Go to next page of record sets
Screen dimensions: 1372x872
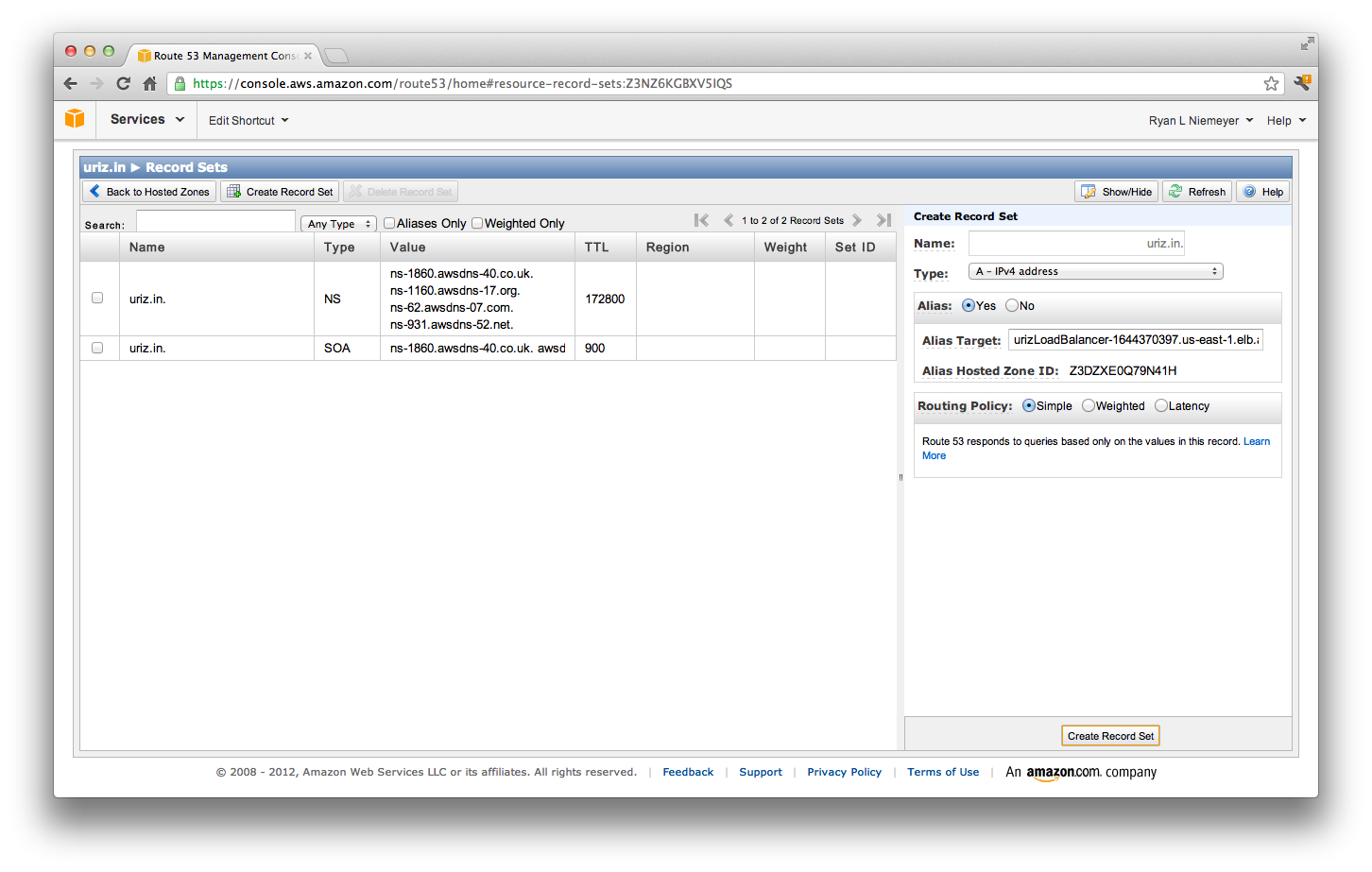(x=857, y=220)
